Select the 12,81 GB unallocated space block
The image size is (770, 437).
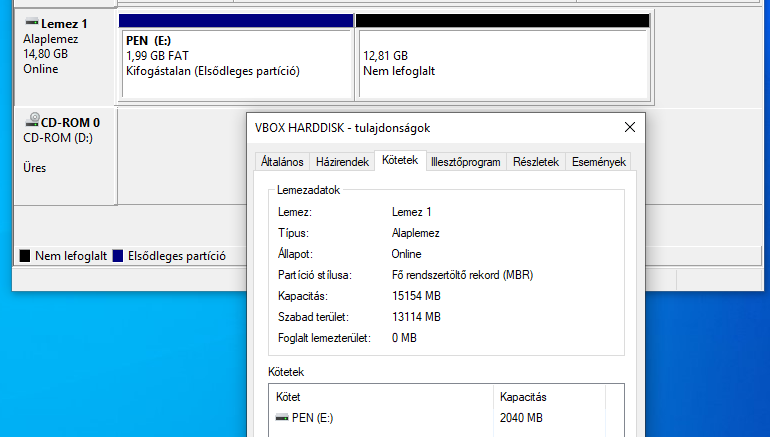[503, 64]
